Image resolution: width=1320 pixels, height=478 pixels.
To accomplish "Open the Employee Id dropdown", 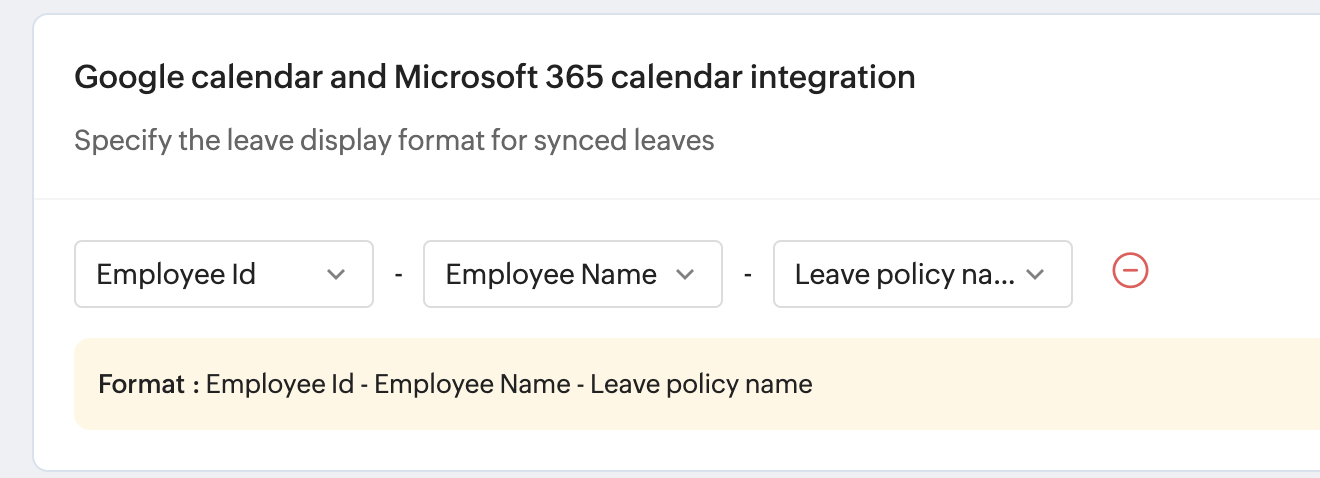I will point(224,274).
